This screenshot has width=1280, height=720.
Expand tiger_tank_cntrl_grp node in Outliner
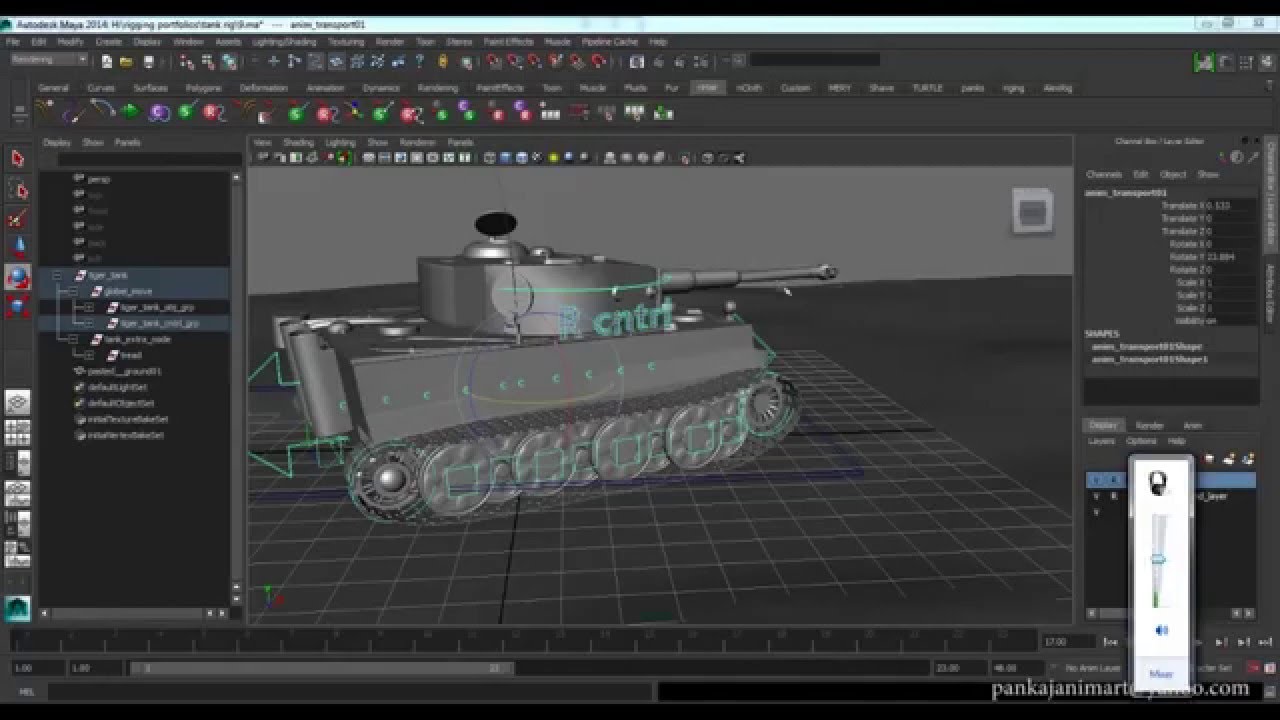pyautogui.click(x=88, y=323)
